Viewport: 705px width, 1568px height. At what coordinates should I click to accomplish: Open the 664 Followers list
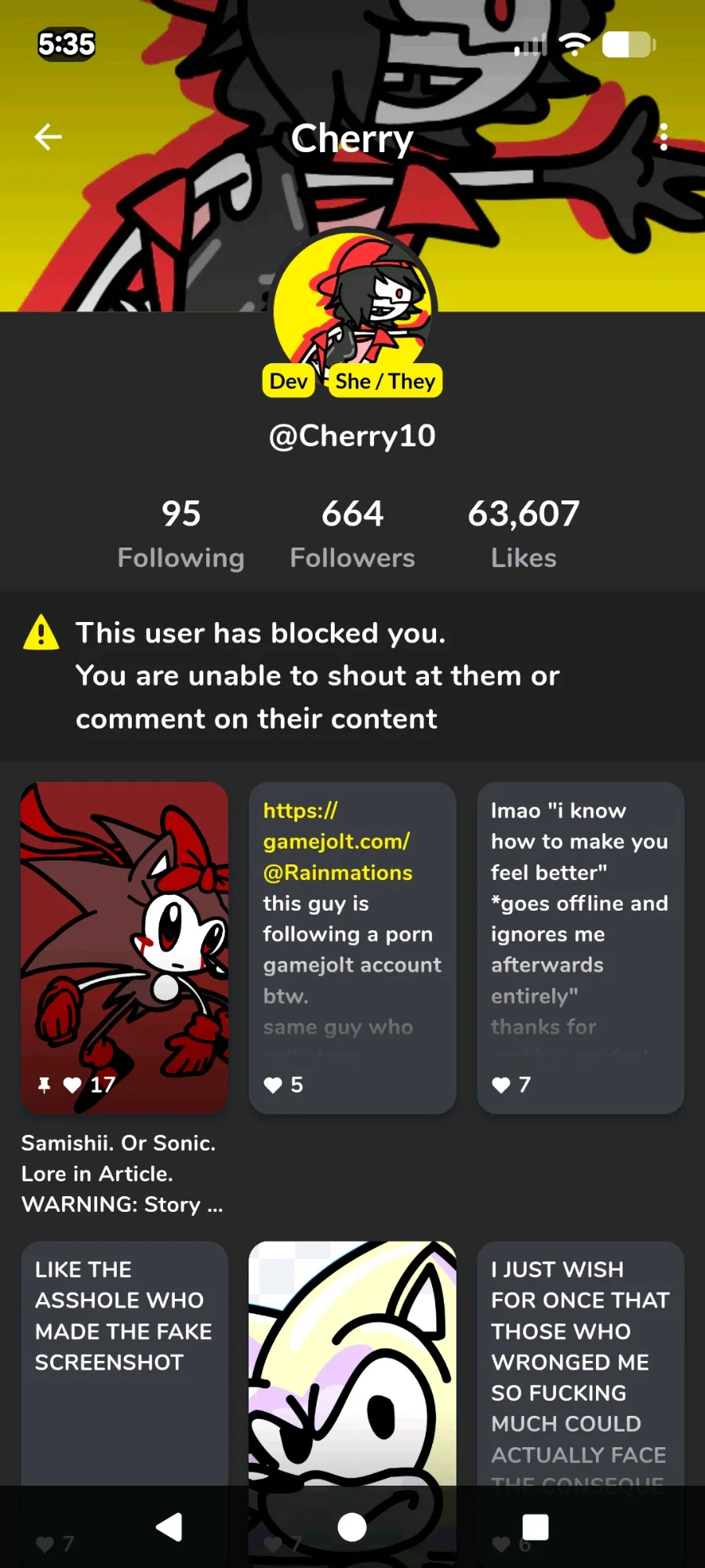(x=352, y=533)
